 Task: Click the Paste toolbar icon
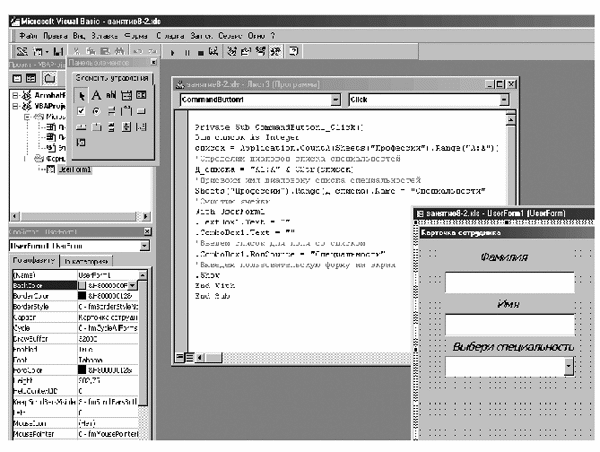[105, 51]
